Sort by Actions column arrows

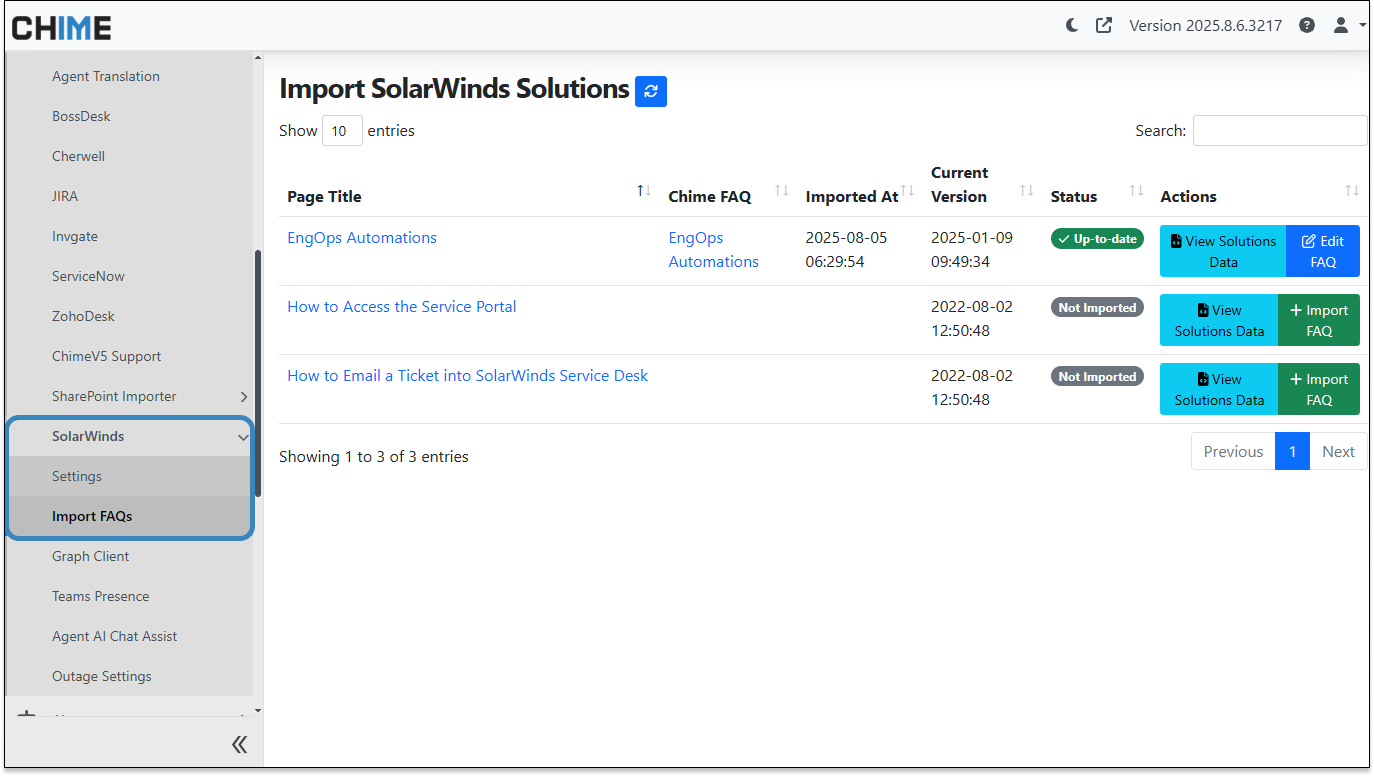point(1352,190)
